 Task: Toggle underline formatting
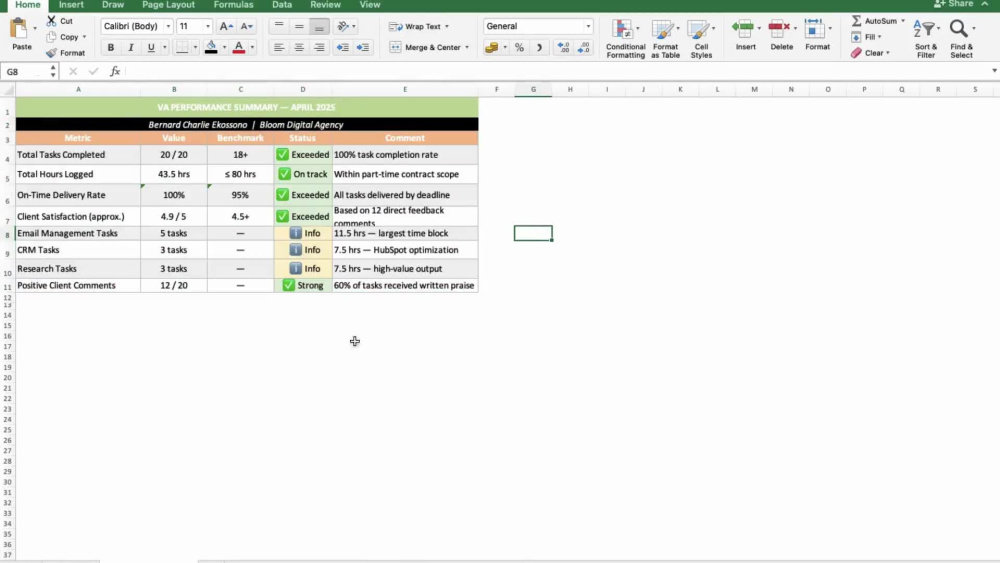(151, 47)
